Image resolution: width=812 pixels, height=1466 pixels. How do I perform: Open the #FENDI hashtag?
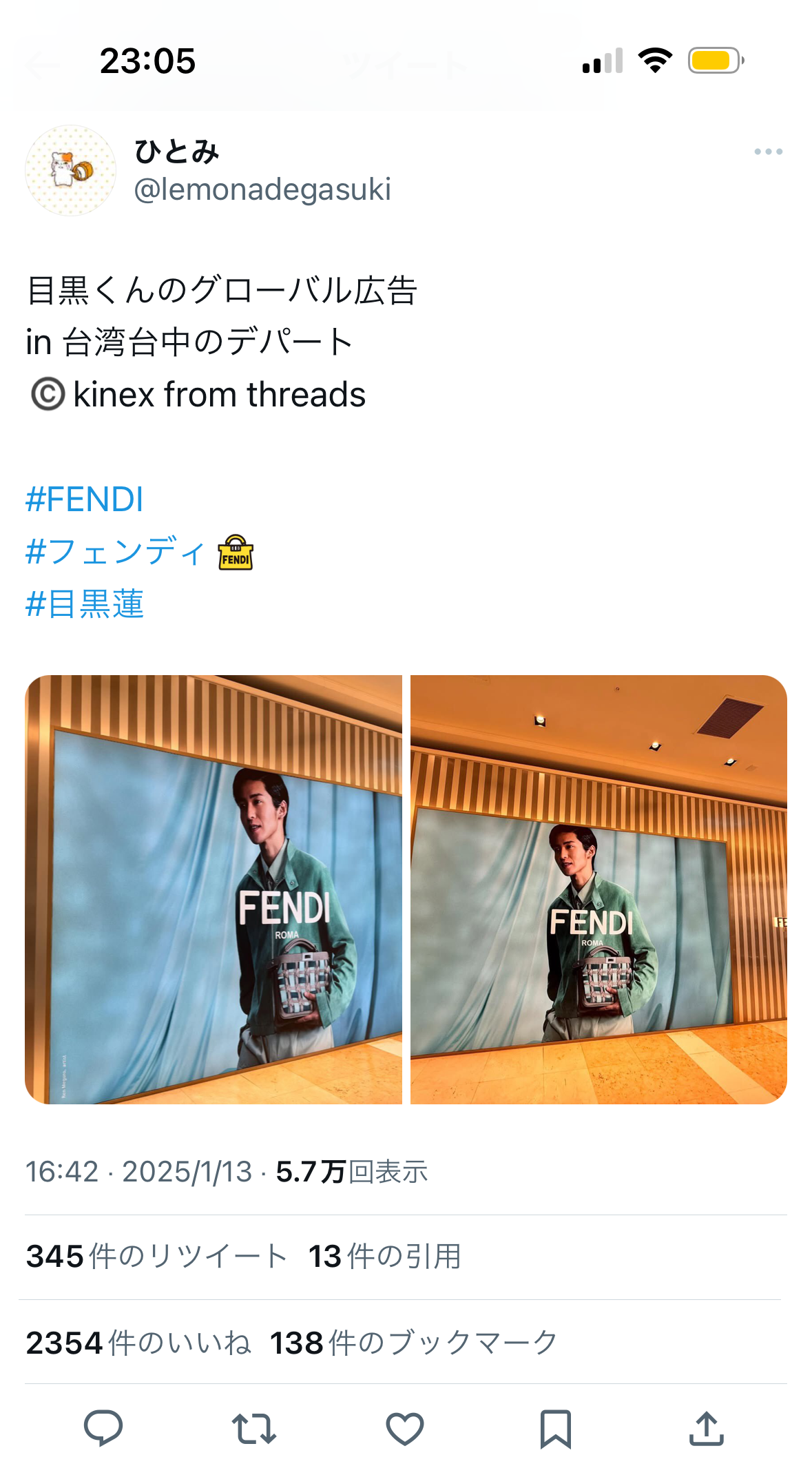pos(84,499)
